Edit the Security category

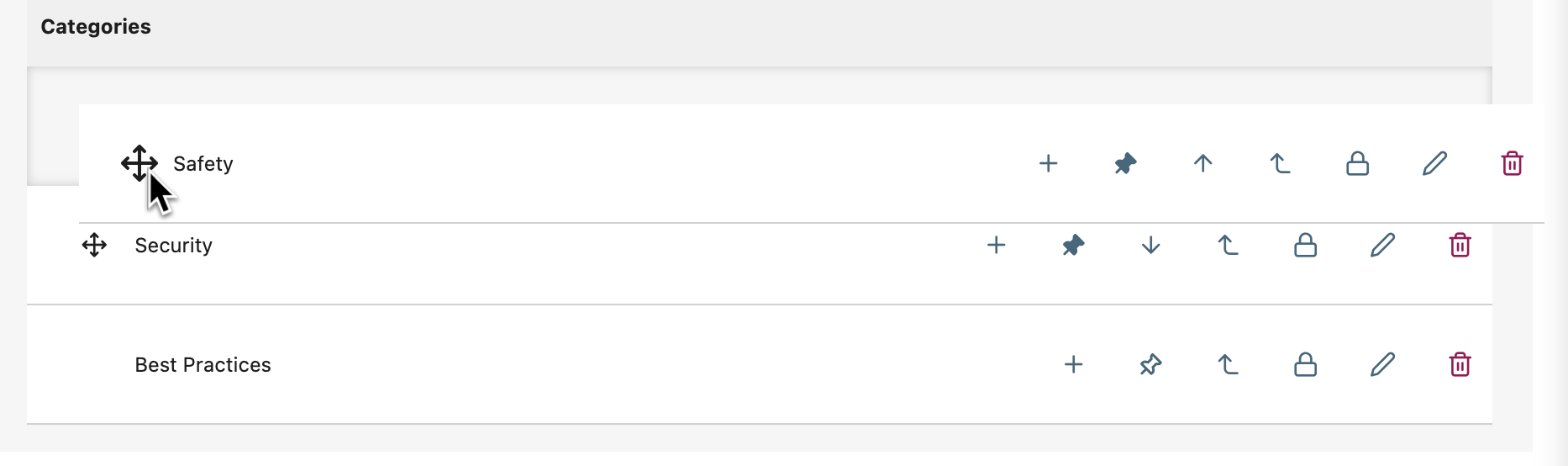coord(1382,245)
